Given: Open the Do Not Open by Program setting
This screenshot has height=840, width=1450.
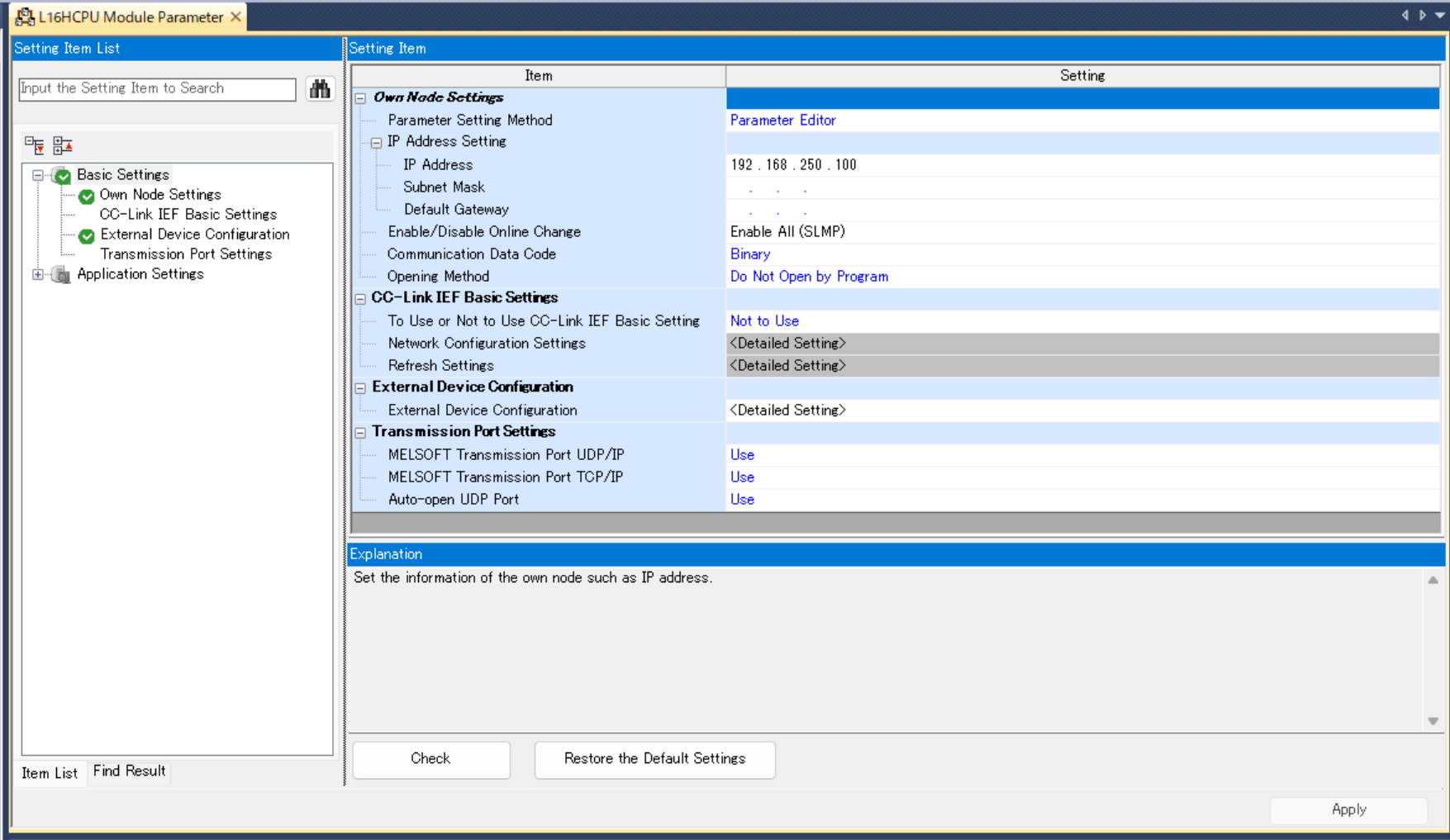Looking at the screenshot, I should [1082, 277].
